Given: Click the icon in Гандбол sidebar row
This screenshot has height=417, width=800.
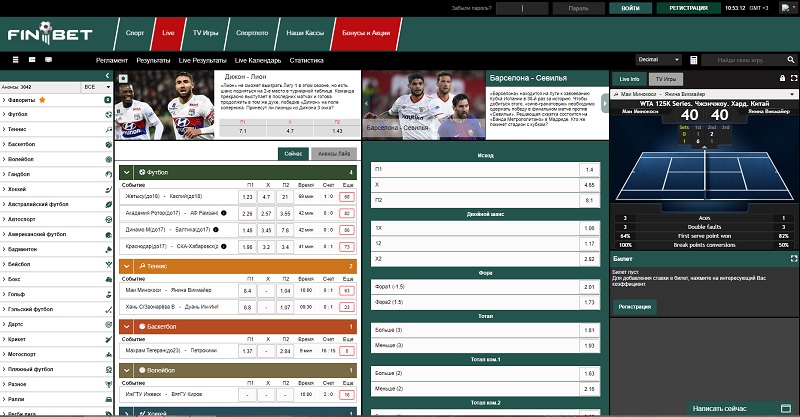Looking at the screenshot, I should point(108,174).
